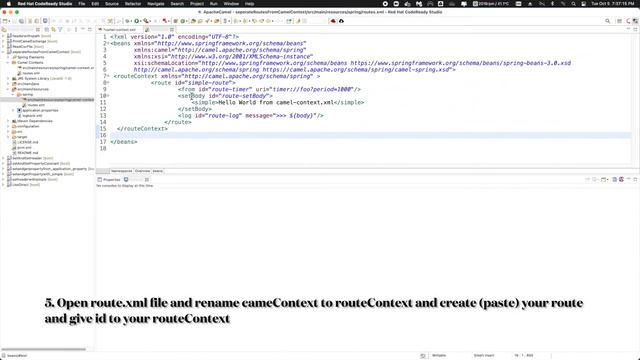Click Smart Insert in the status bar

(x=484, y=356)
